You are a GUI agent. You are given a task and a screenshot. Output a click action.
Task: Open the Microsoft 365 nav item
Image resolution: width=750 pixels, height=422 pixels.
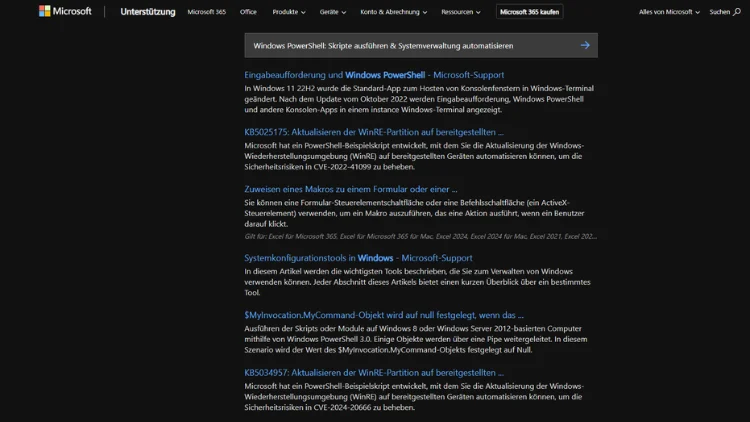(x=207, y=11)
